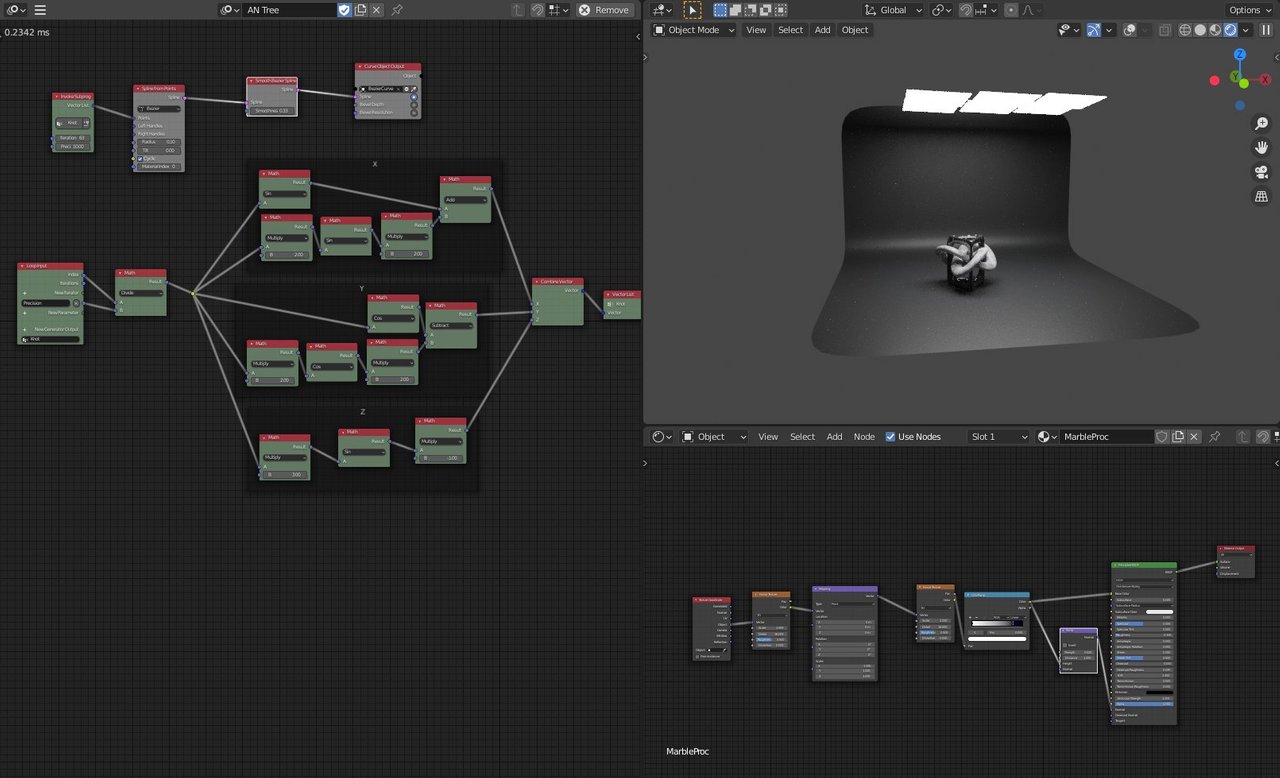
Task: Pause the viewport render preview
Action: point(1266,30)
